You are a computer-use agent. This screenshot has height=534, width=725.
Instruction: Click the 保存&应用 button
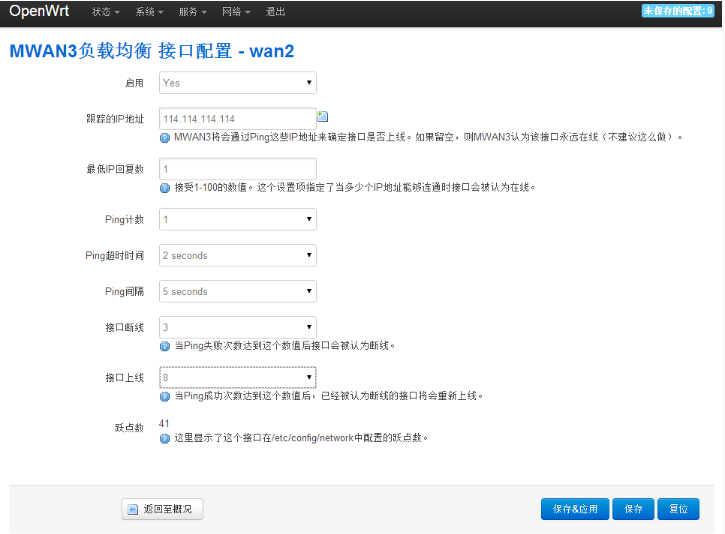[575, 509]
